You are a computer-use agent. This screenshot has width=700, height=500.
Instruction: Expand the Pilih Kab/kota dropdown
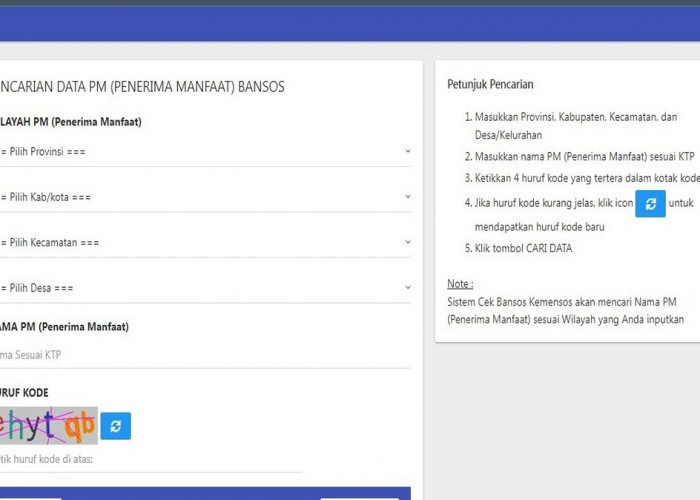tap(205, 197)
